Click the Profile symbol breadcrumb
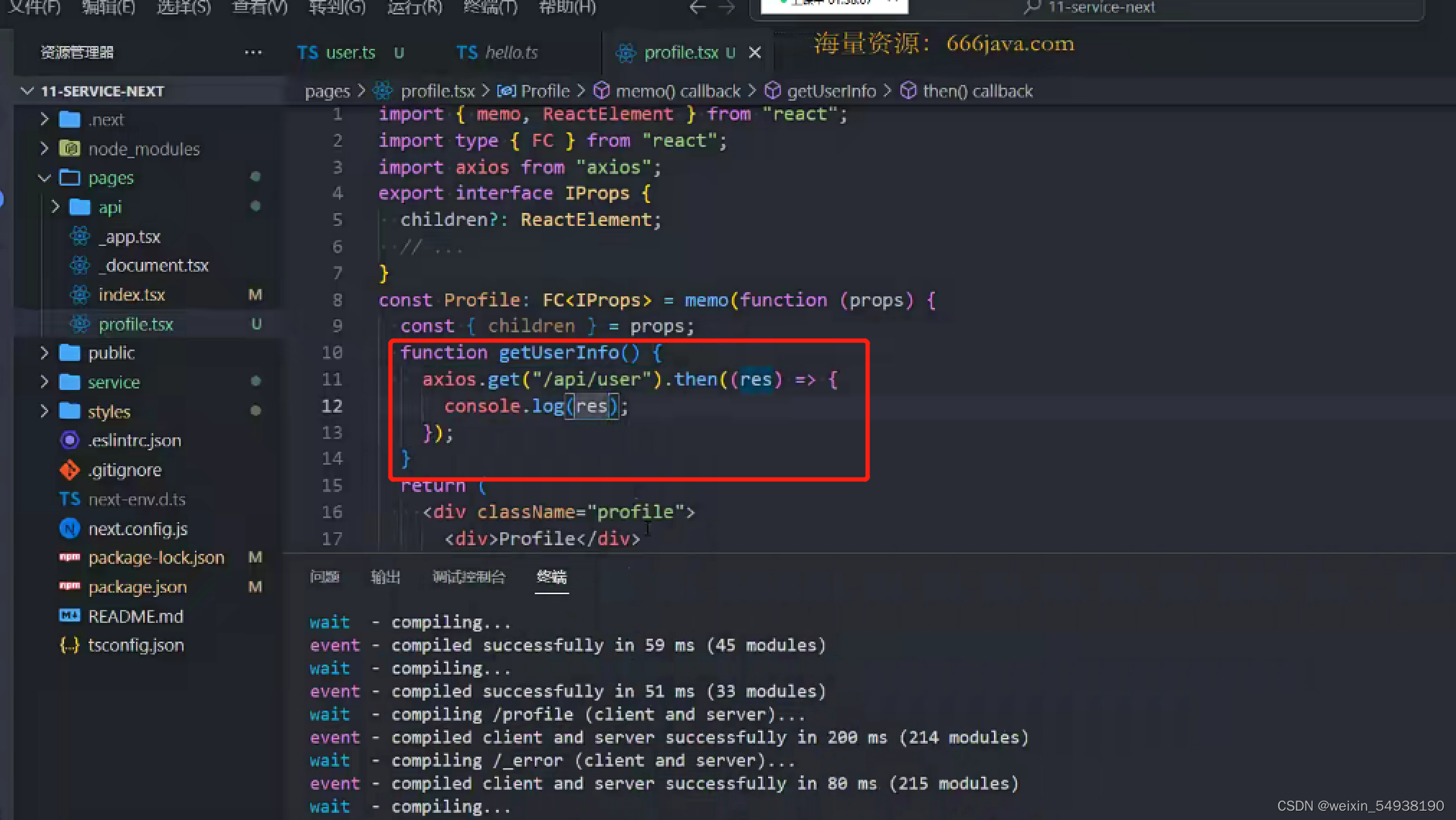The image size is (1456, 820). [545, 91]
